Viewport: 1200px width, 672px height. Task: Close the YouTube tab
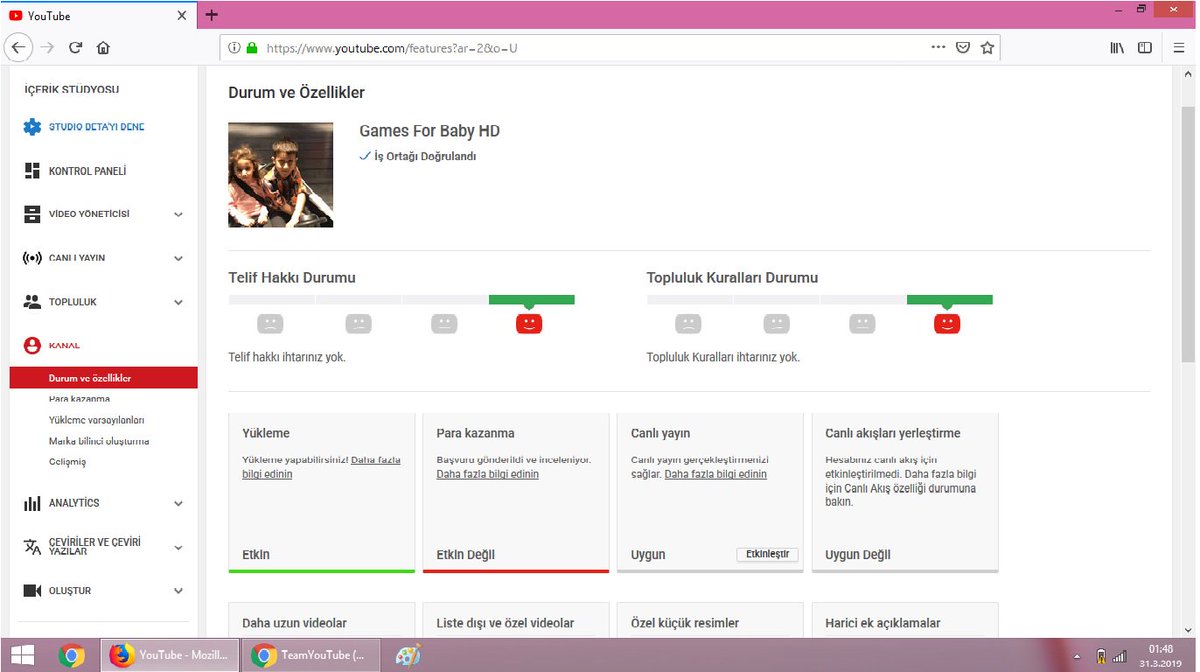182,16
